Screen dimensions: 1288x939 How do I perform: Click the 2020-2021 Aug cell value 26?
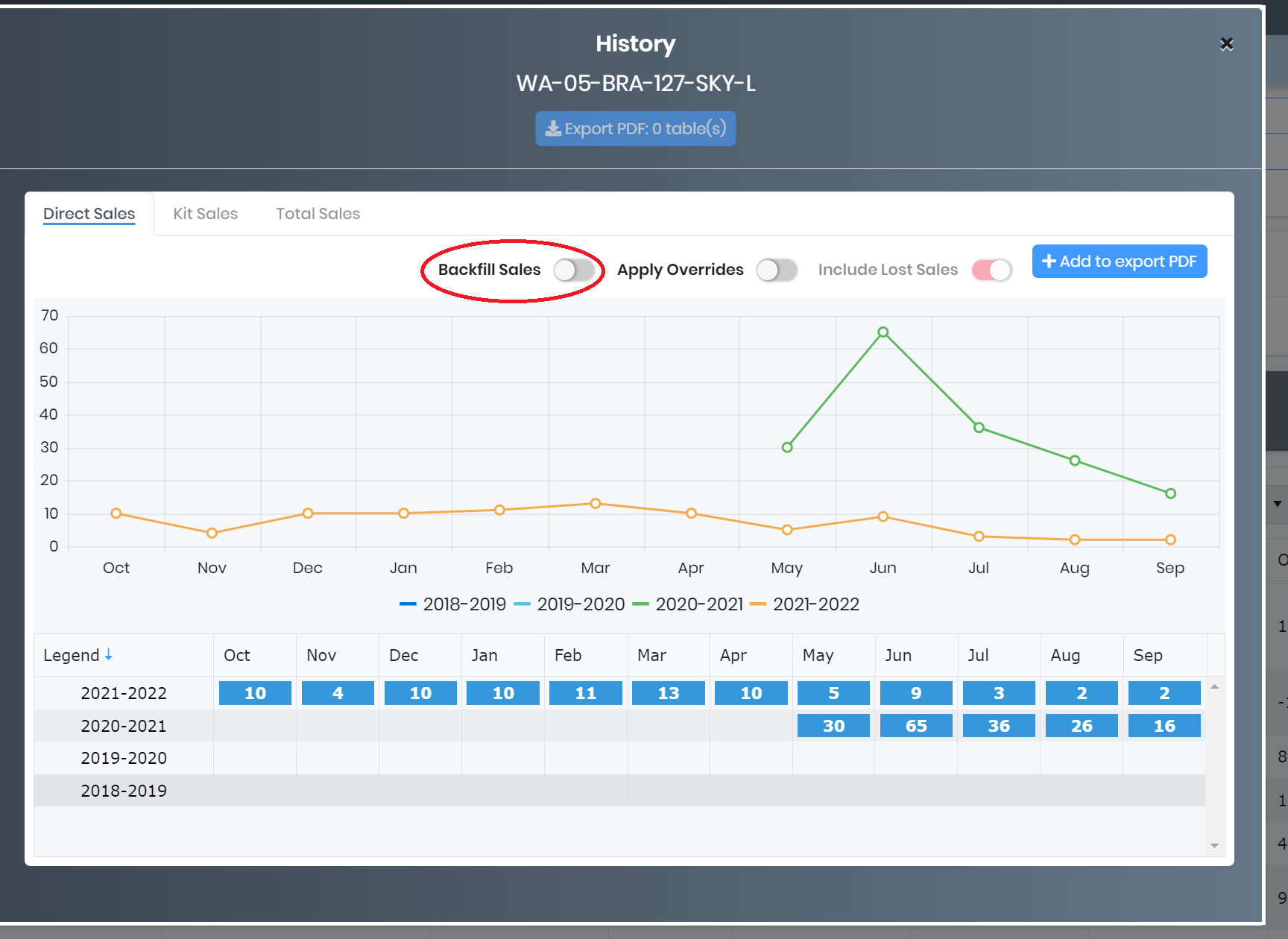tap(1082, 726)
